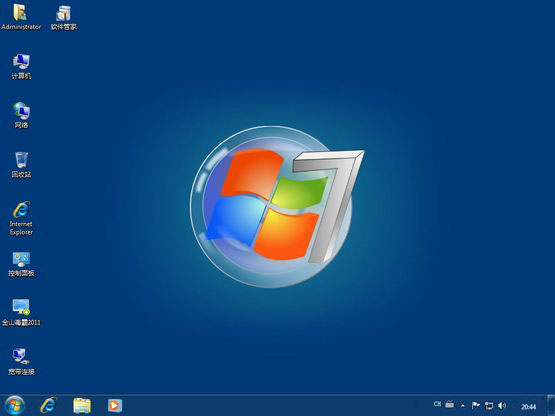Open the Administrator folder icon
This screenshot has width=555, height=416.
(21, 16)
